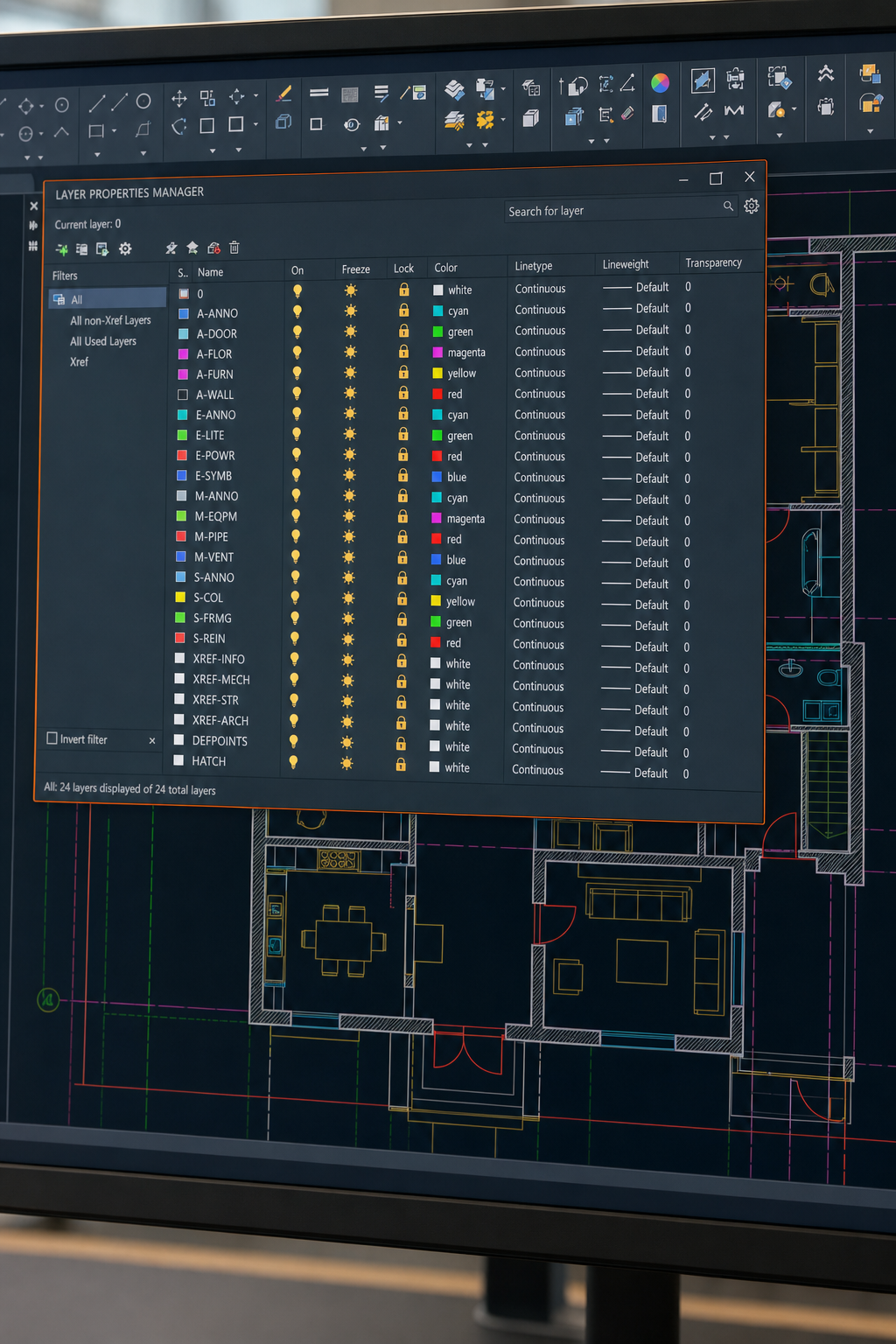Image resolution: width=896 pixels, height=1344 pixels.
Task: Click the zigzag polyline icon in toolbar
Action: 734,110
